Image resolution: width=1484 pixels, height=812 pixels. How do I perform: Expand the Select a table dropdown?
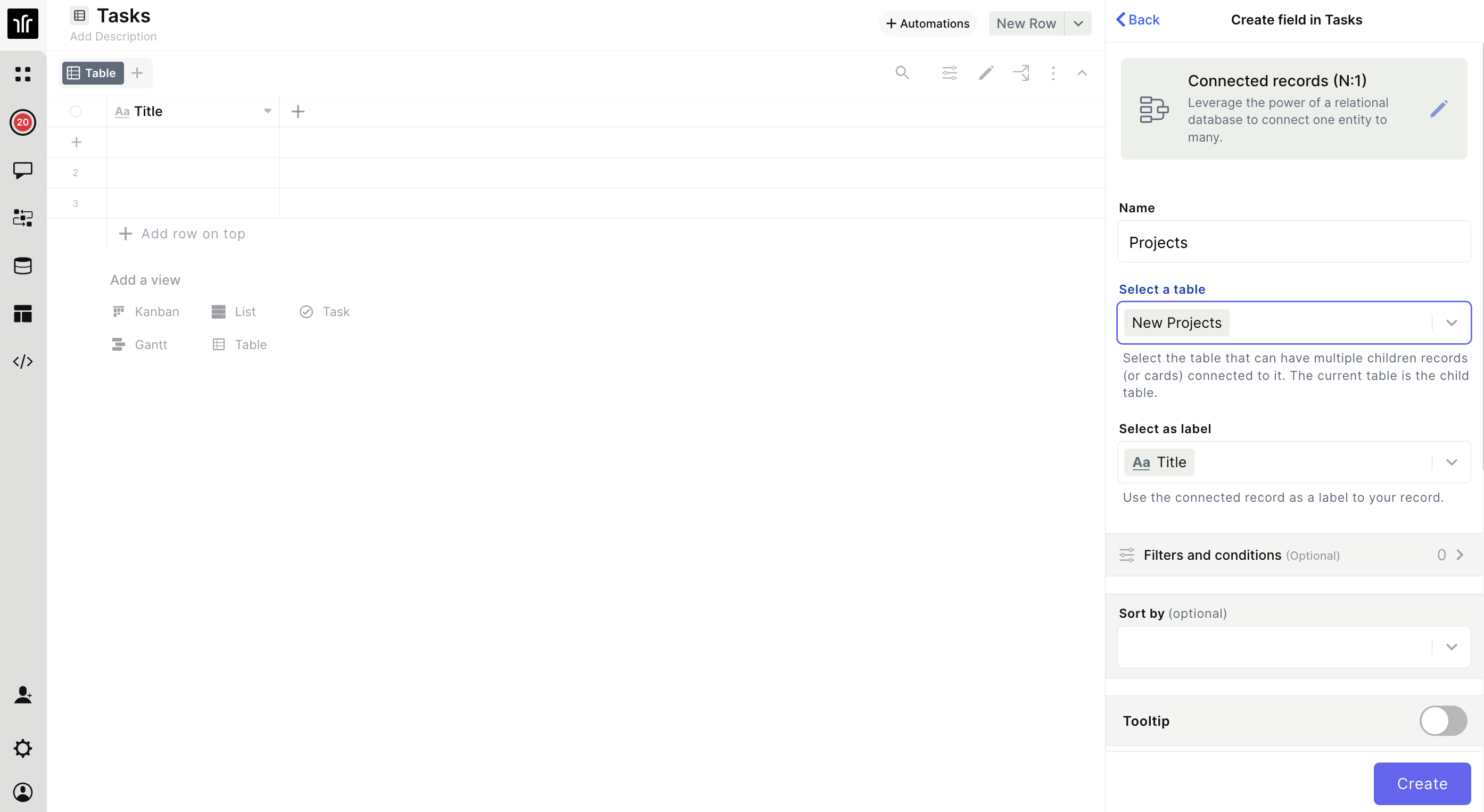click(1451, 323)
